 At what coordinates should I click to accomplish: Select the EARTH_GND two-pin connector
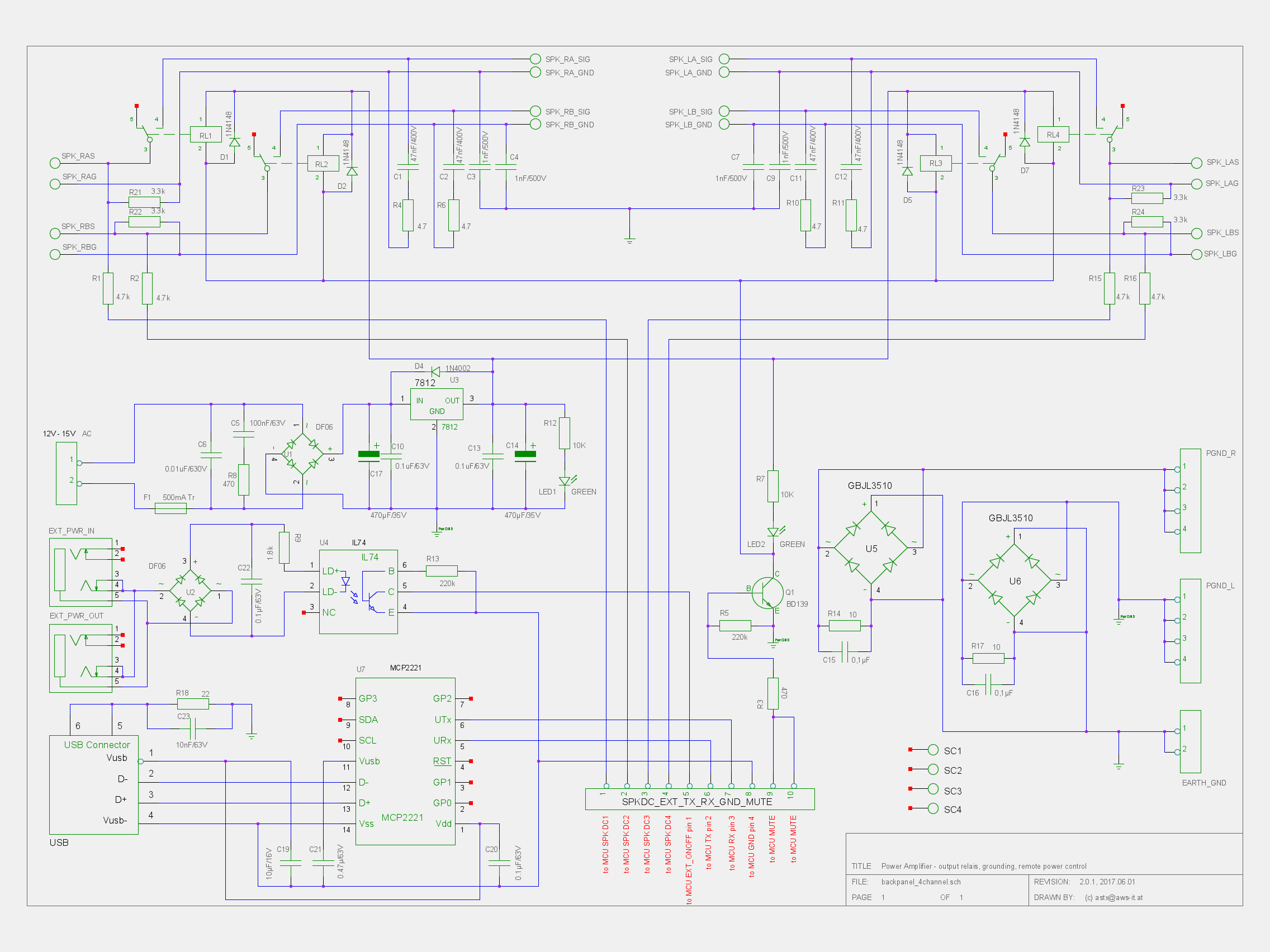coord(1190,741)
